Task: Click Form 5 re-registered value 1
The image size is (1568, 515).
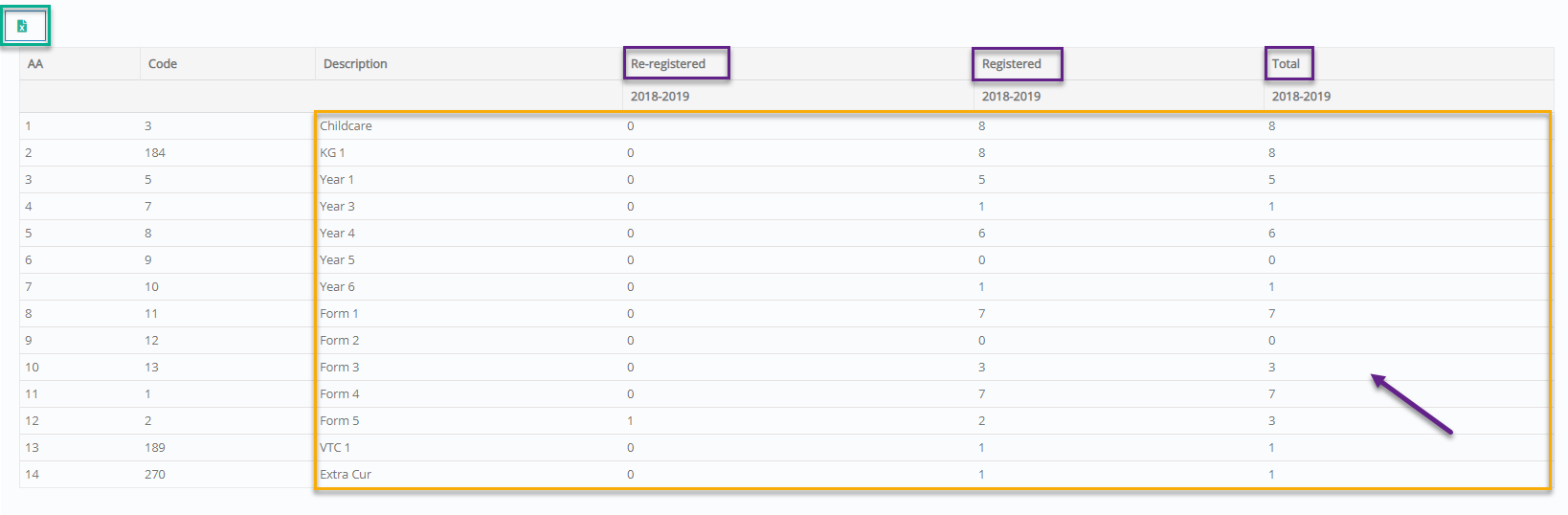Action: click(630, 421)
